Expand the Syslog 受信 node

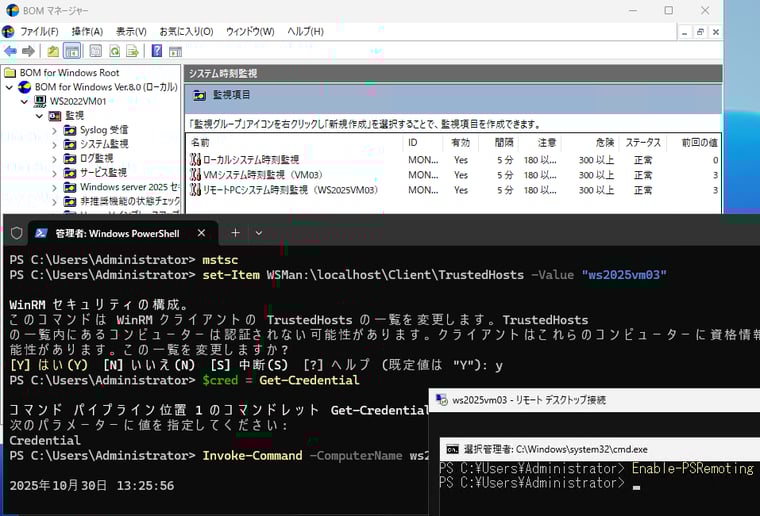click(54, 130)
